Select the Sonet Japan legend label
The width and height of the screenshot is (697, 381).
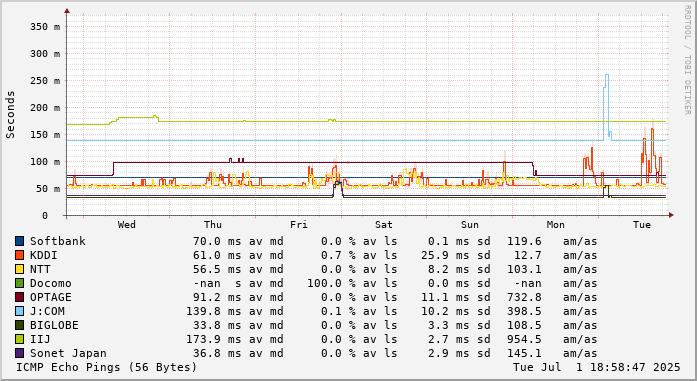point(68,353)
